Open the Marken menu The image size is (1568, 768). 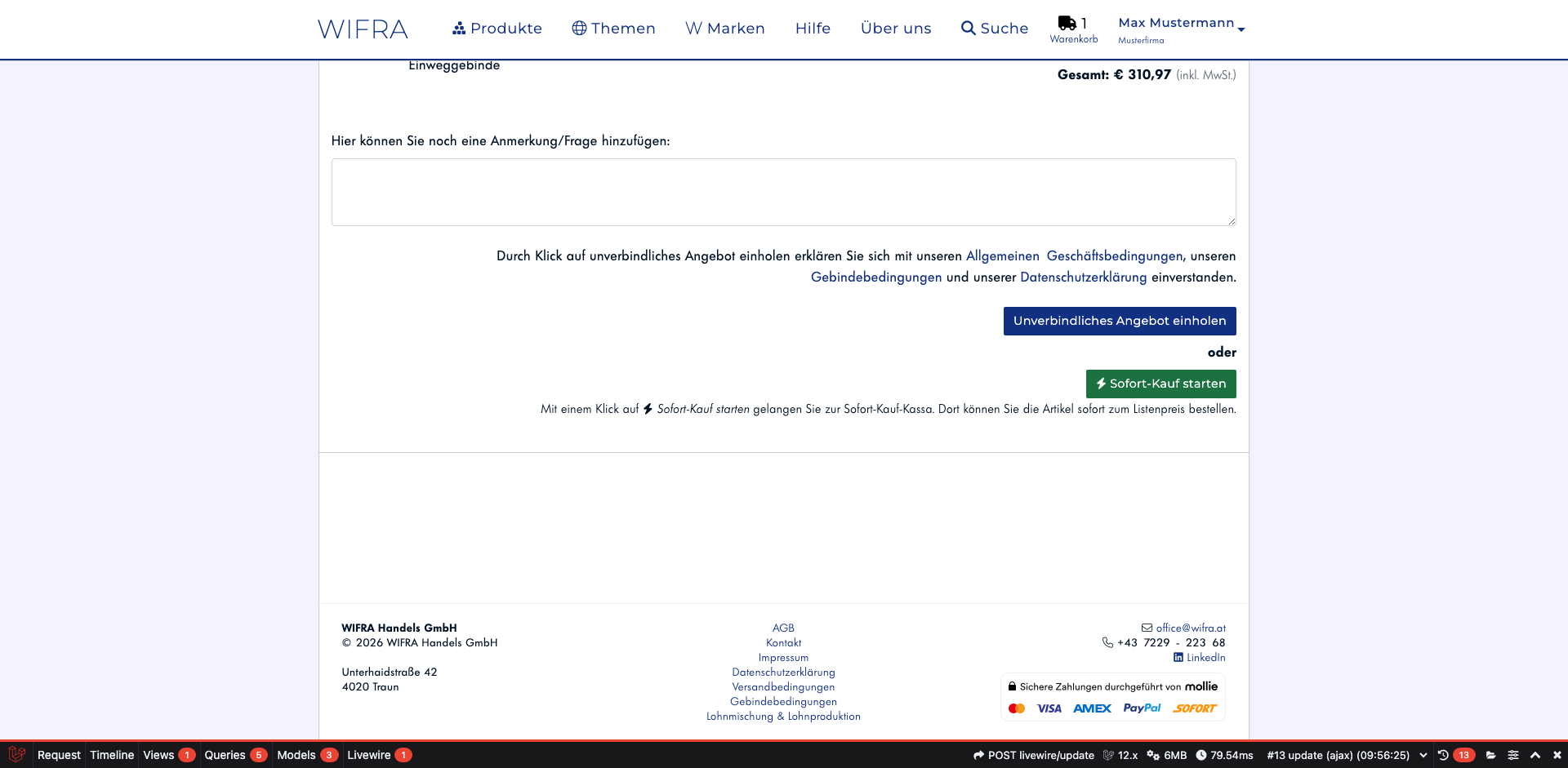[x=725, y=29]
